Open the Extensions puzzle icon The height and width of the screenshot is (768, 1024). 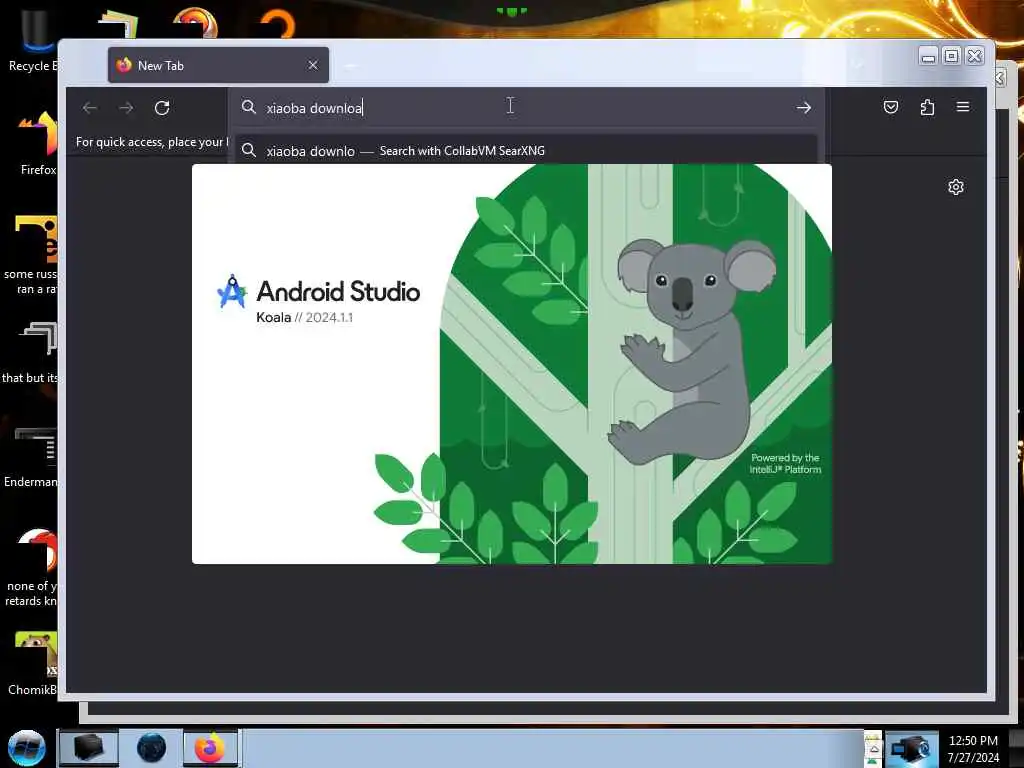tap(927, 107)
